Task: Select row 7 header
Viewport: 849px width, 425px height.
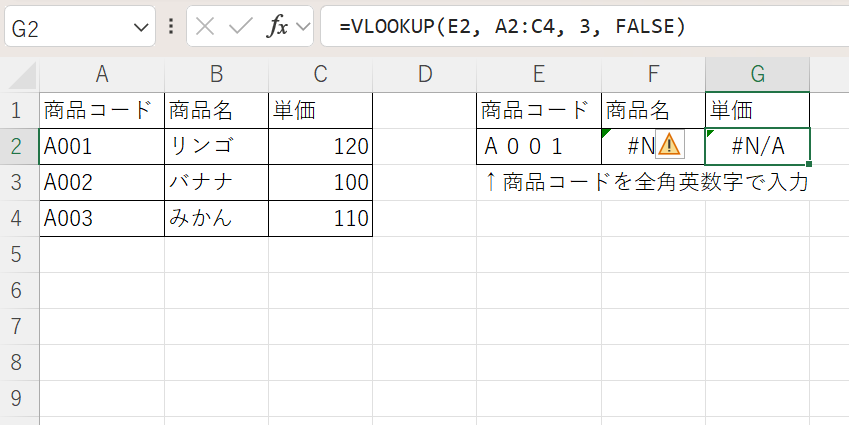Action: tap(19, 326)
